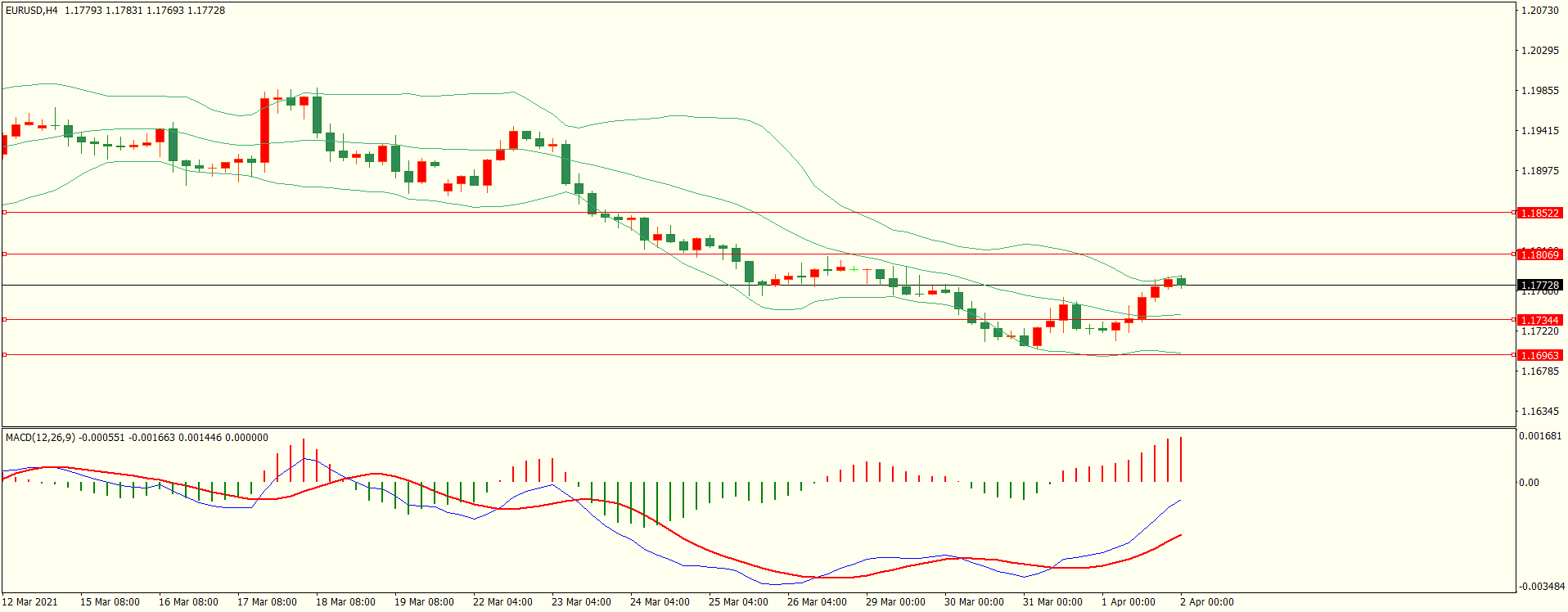
Task: Click the 31 Mar 00:00 time label
Action: click(x=1052, y=602)
